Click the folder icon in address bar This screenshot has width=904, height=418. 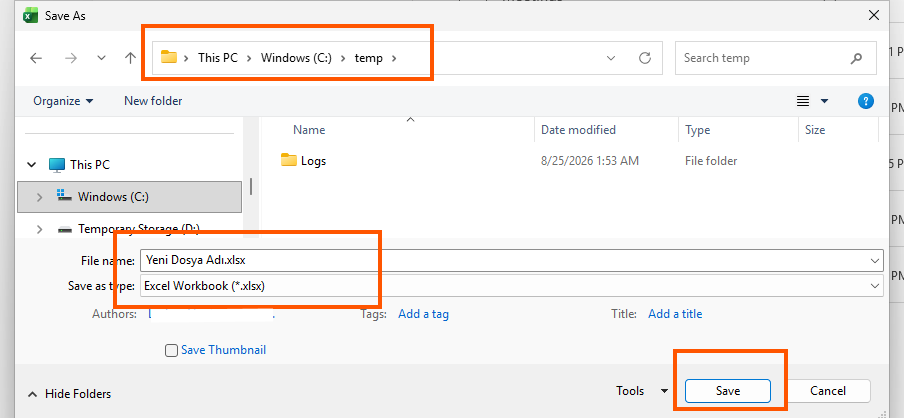point(168,57)
